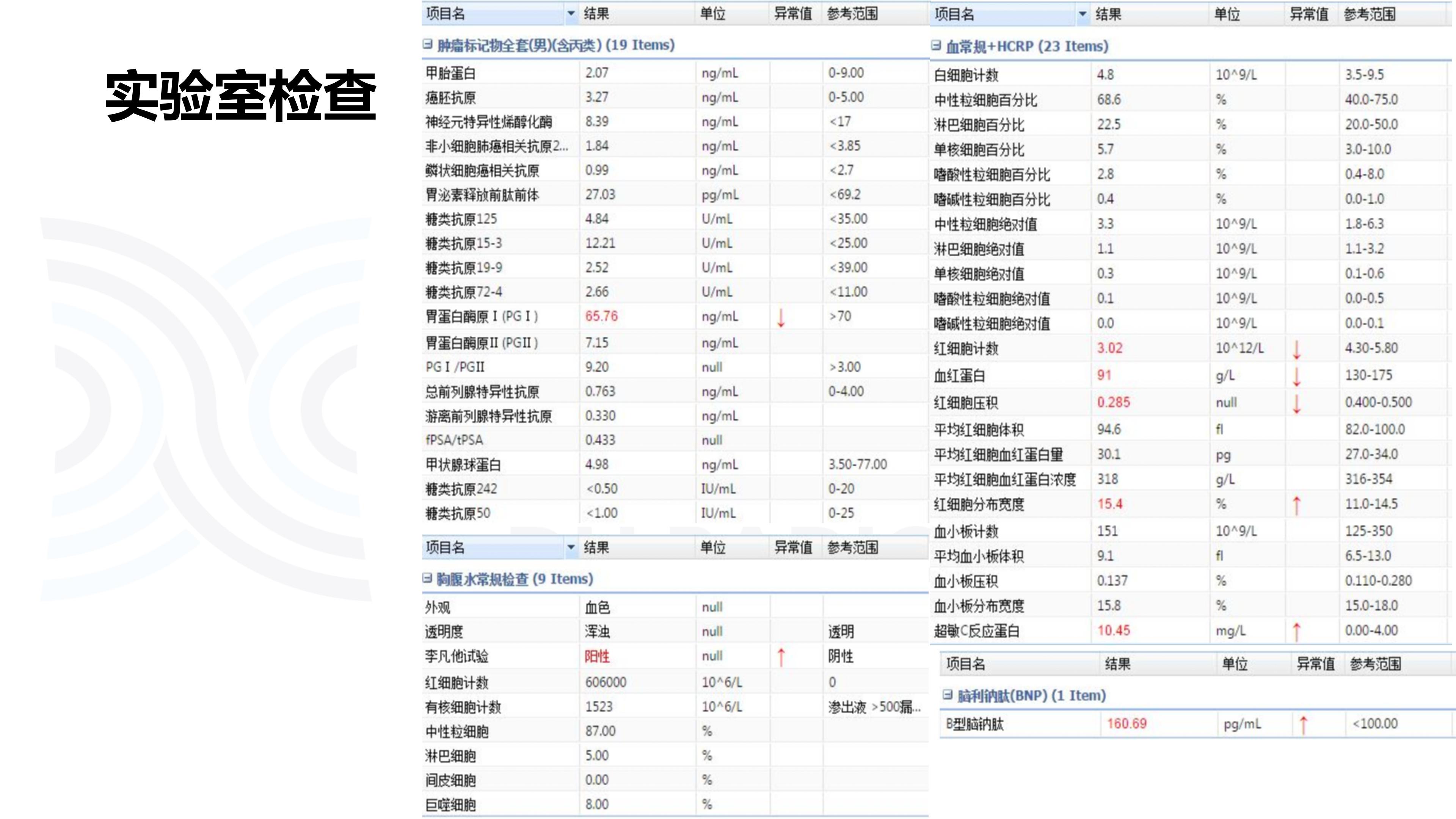Sort by 结果 column in tumor marker table
Screen dimensions: 1456x819
596,14
